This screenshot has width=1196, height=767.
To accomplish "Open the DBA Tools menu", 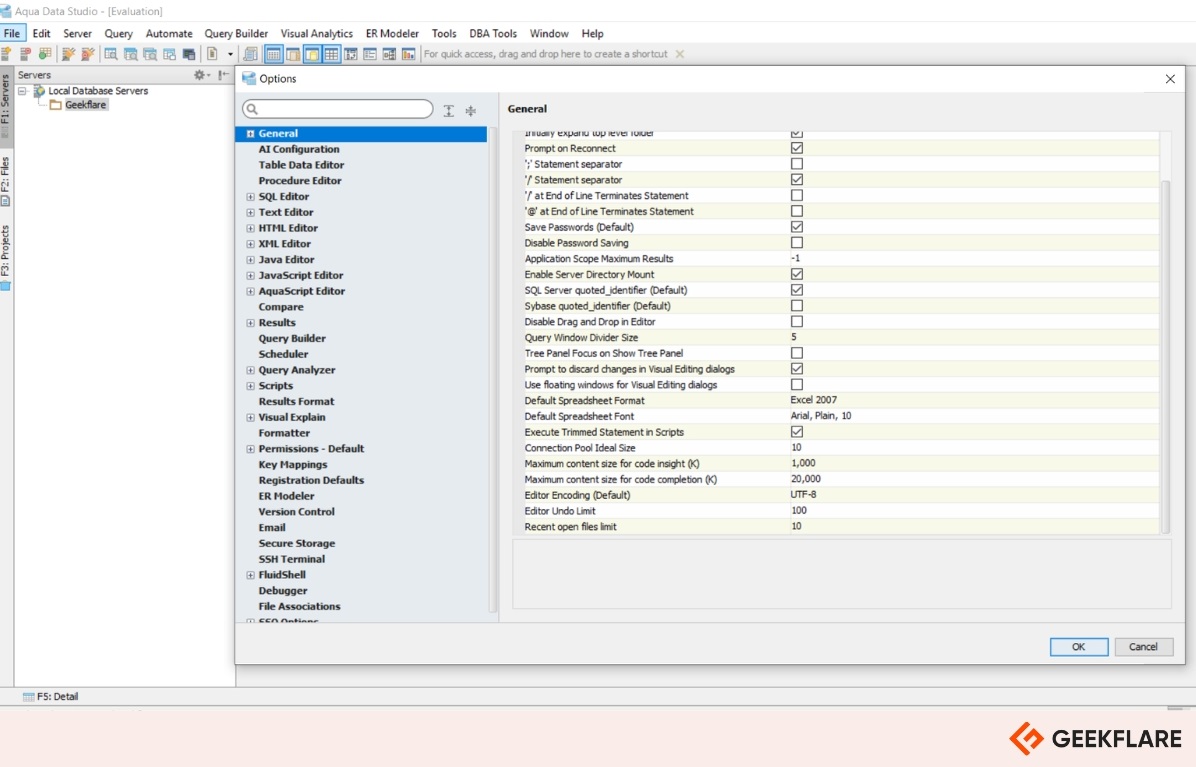I will pos(493,34).
